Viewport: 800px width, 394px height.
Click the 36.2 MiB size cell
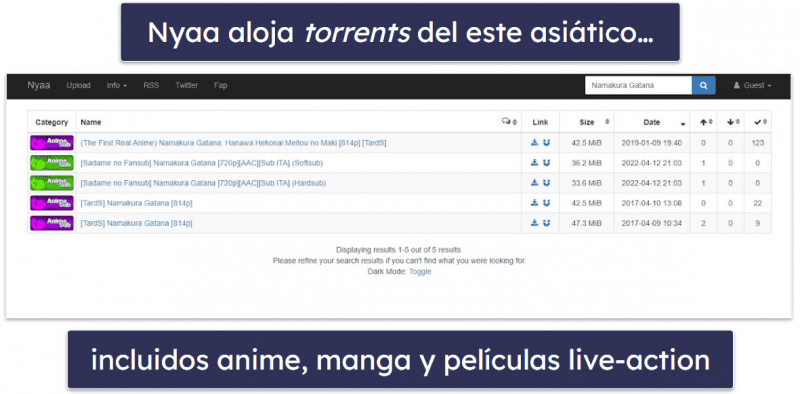point(587,163)
